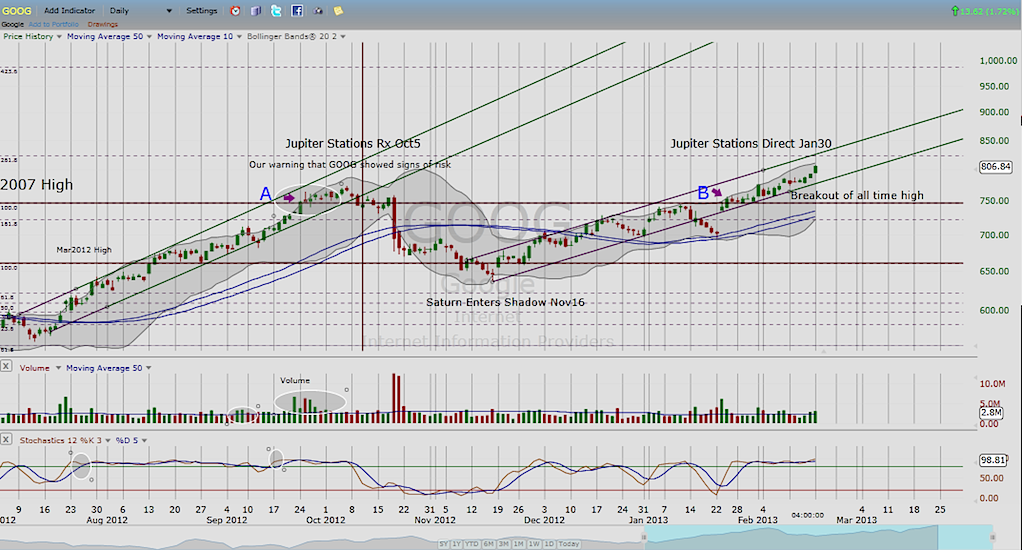Close the Volume pane with X
1022x550 pixels.
click(x=6, y=366)
